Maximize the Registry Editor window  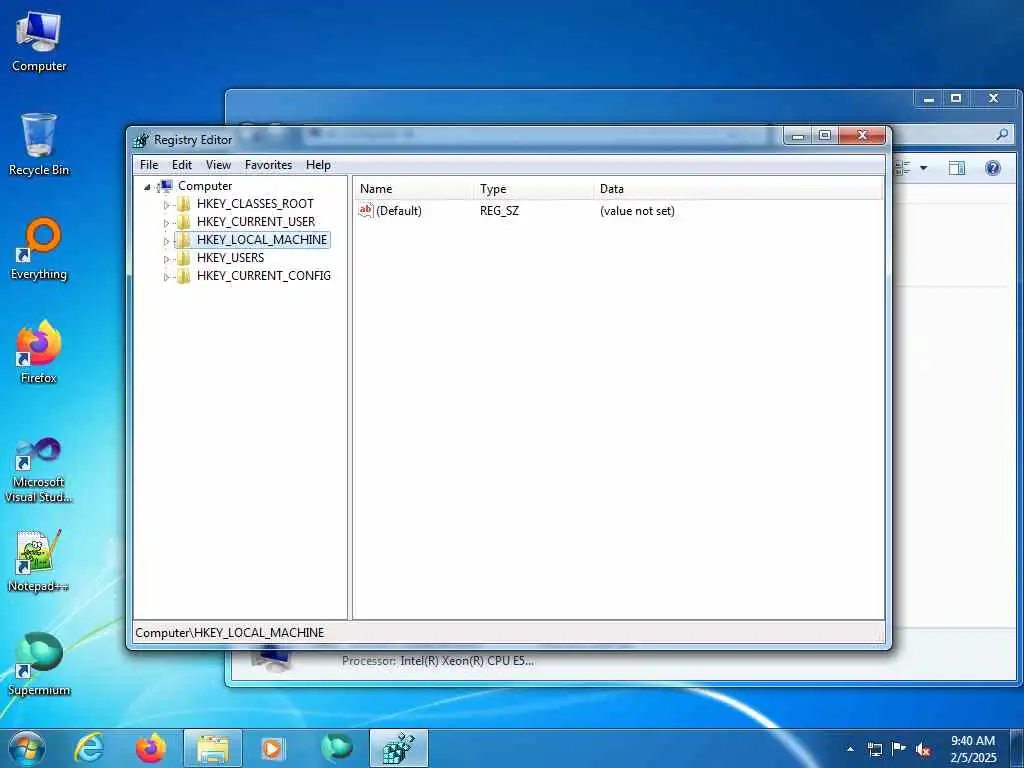click(x=825, y=135)
